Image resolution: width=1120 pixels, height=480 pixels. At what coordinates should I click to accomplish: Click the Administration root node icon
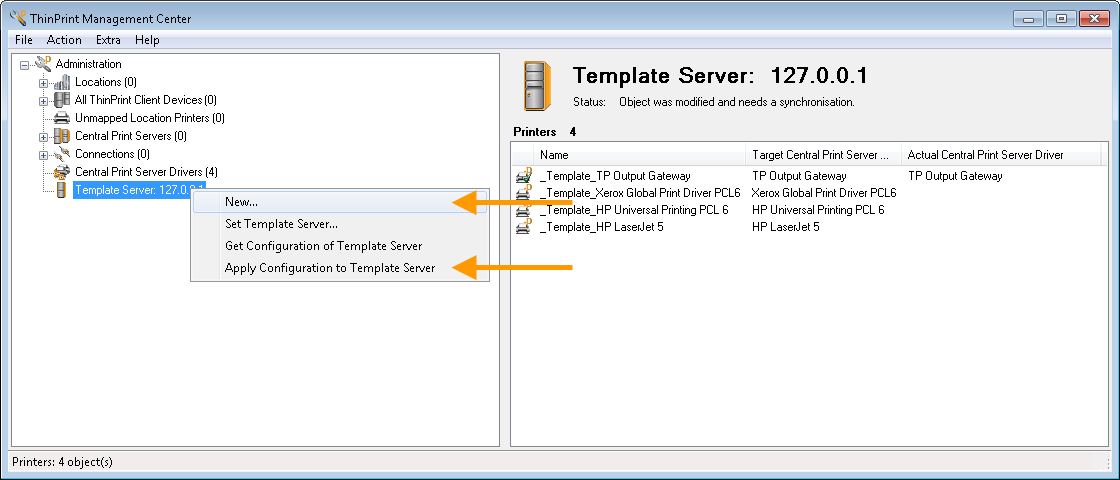point(44,64)
